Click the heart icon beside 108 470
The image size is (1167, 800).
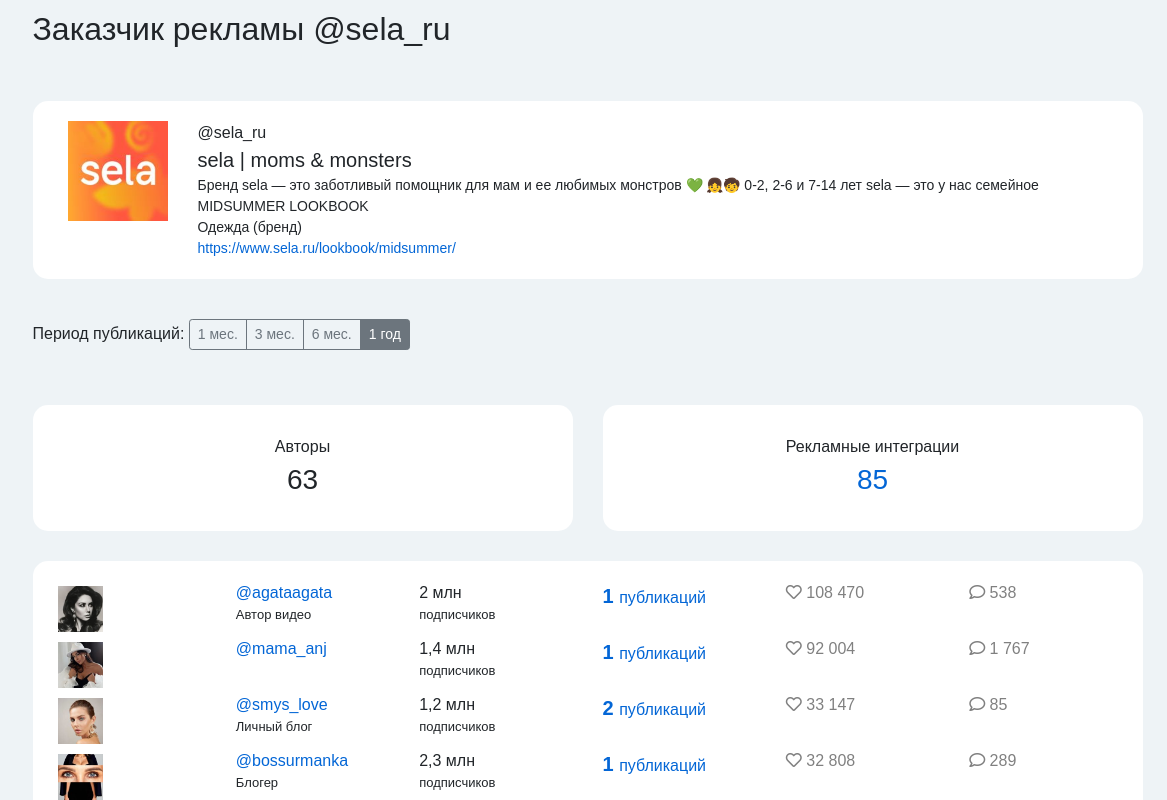pyautogui.click(x=793, y=592)
